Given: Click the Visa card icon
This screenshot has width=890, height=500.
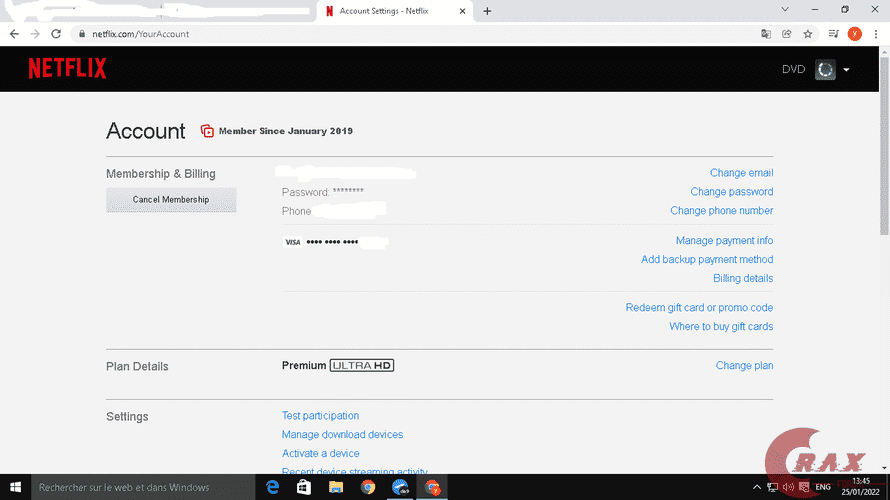Looking at the screenshot, I should tap(292, 242).
